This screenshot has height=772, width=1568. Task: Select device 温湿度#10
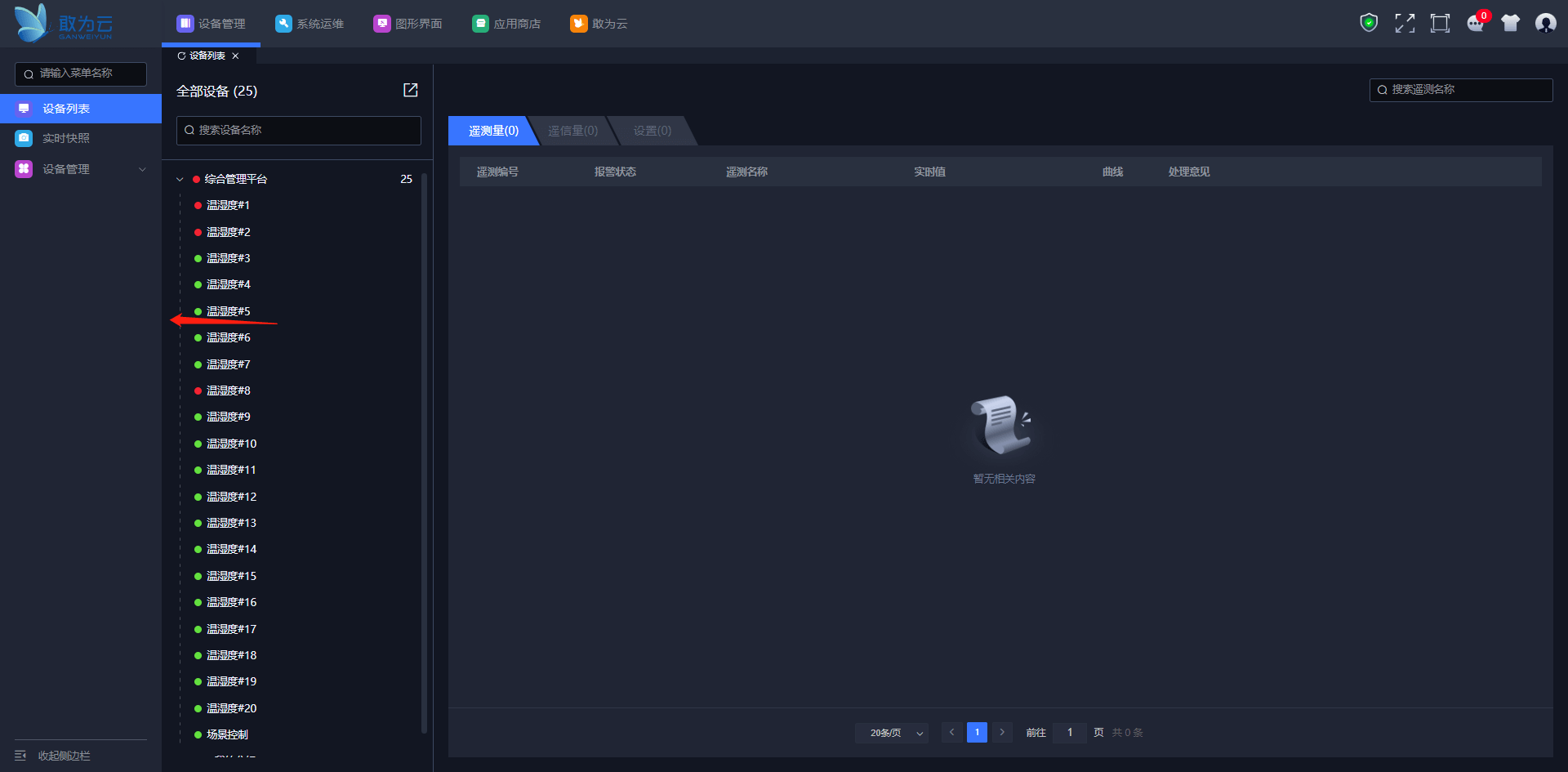231,444
